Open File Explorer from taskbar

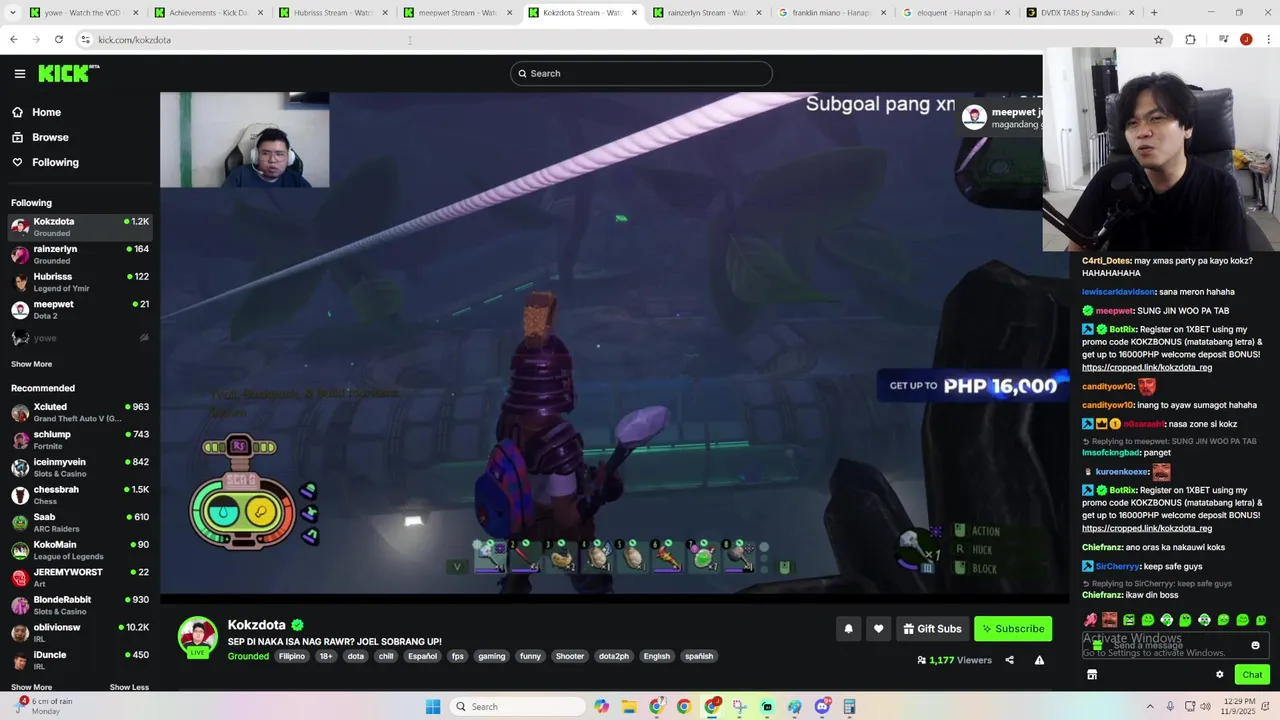coord(629,707)
